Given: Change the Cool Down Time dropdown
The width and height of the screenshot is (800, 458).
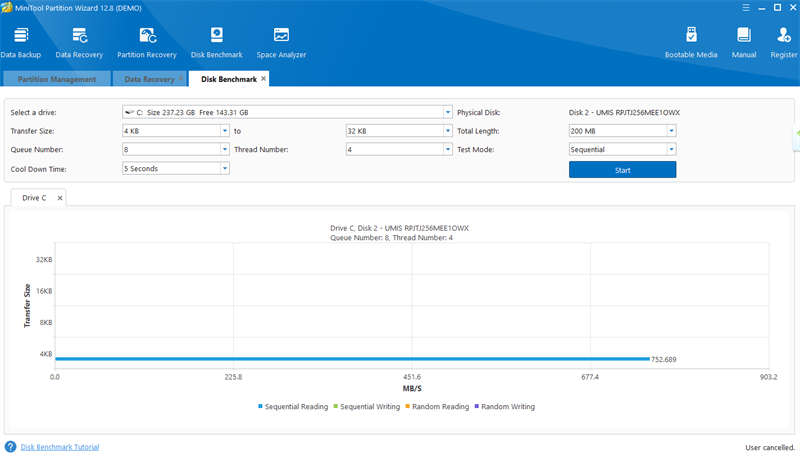Looking at the screenshot, I should (176, 169).
